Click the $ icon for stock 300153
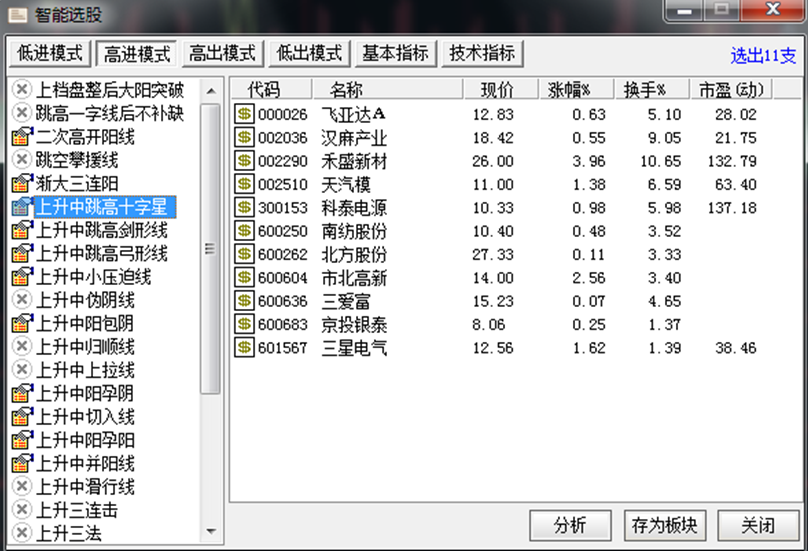This screenshot has width=808, height=551. pyautogui.click(x=244, y=208)
